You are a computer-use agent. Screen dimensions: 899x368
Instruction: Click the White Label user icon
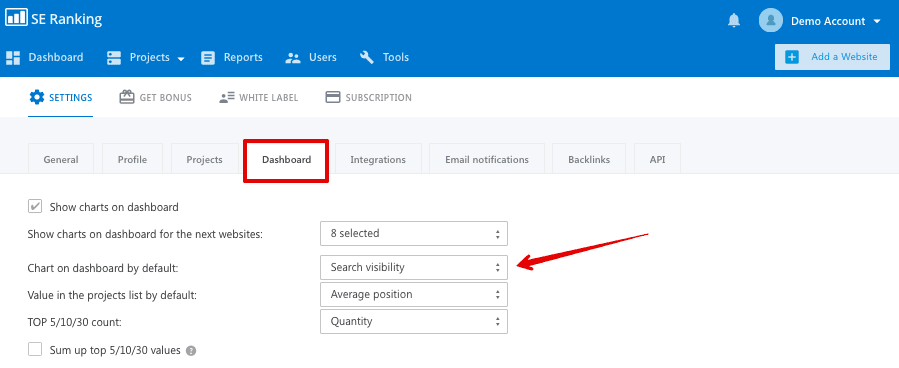(226, 97)
